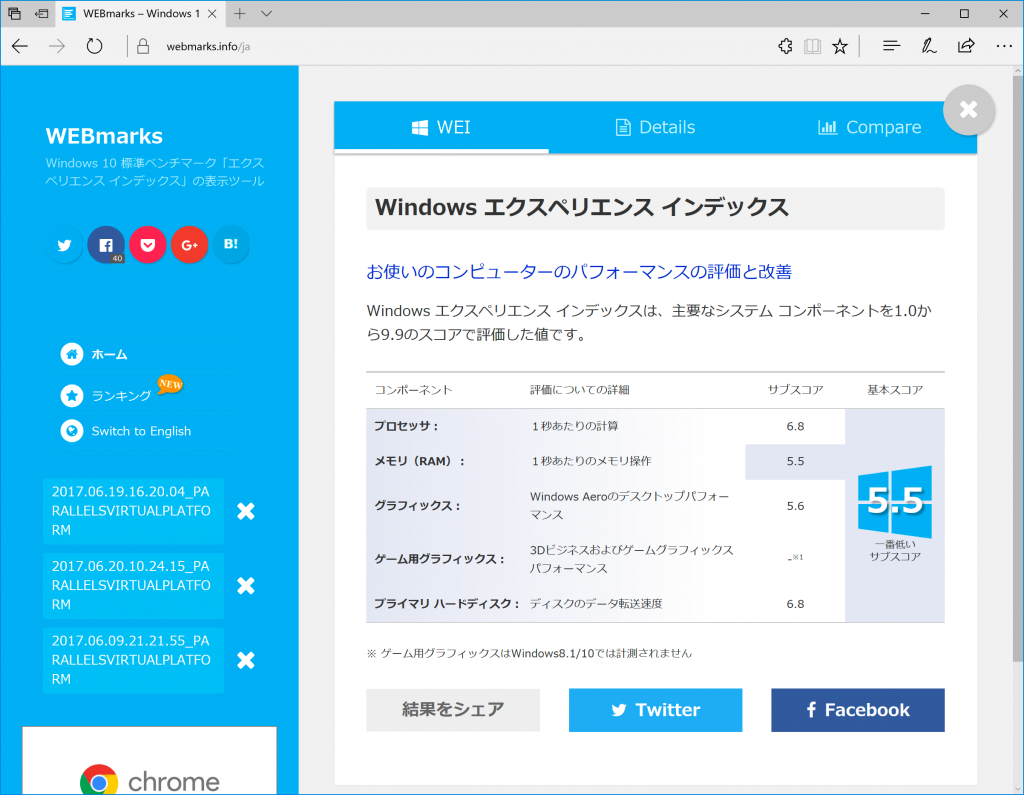Select the プロセッサ row label
Viewport: 1024px width, 795px height.
click(406, 426)
